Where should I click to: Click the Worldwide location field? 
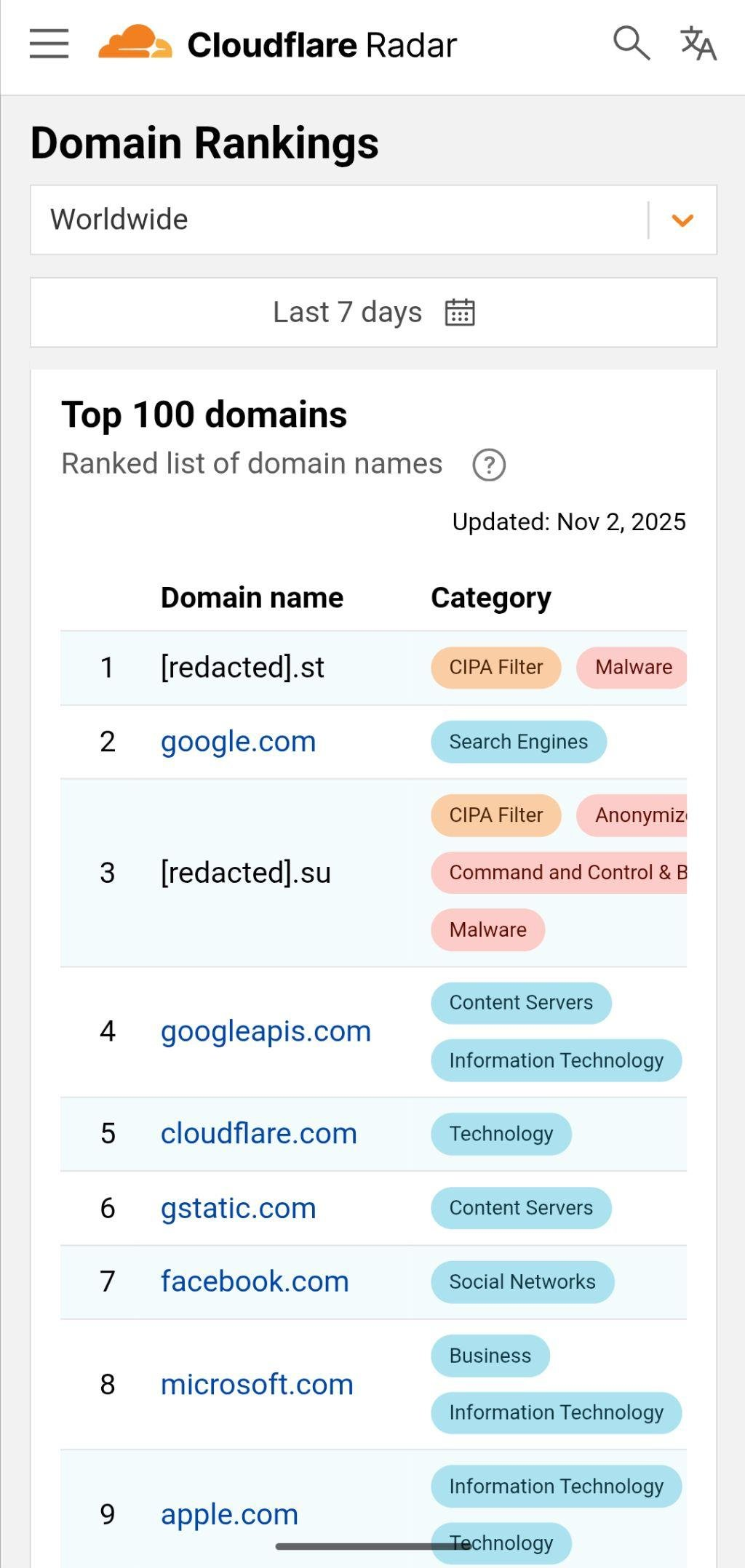click(335, 220)
